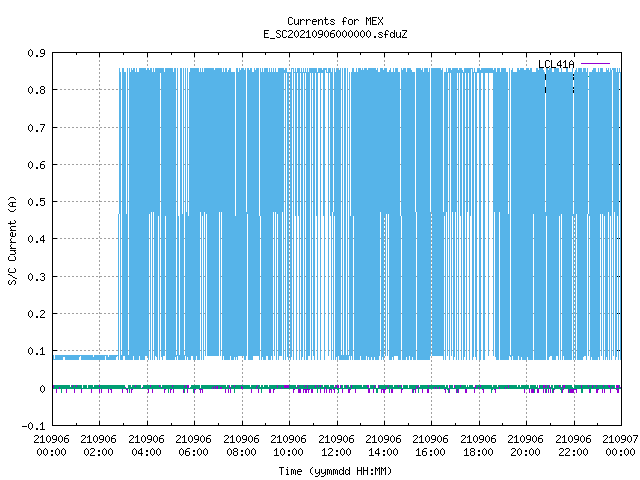Click the 210906 12:00 time tick label

336,445
